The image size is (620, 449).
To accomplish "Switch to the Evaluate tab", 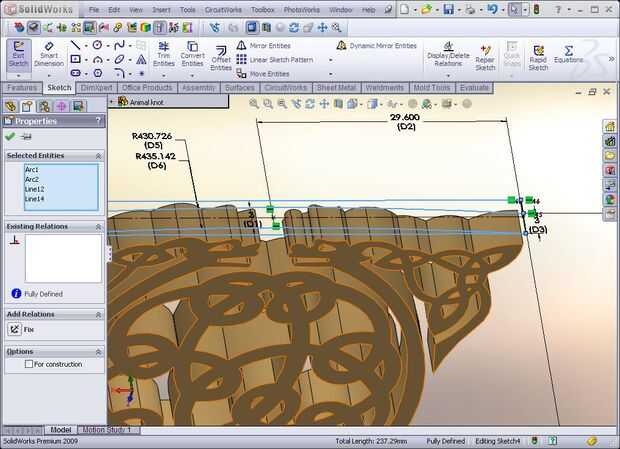I will click(474, 88).
